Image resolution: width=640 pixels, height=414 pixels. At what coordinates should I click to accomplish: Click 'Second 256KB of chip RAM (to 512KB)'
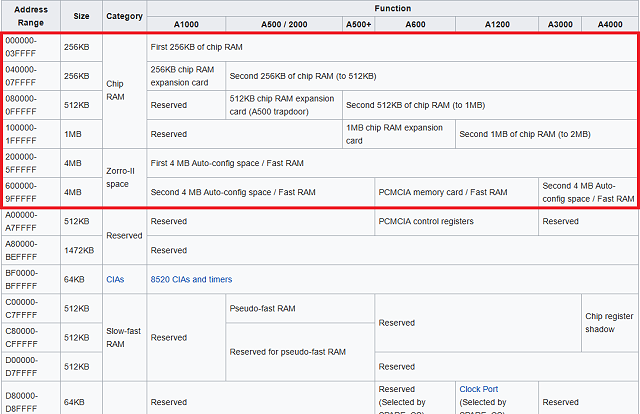(x=432, y=76)
